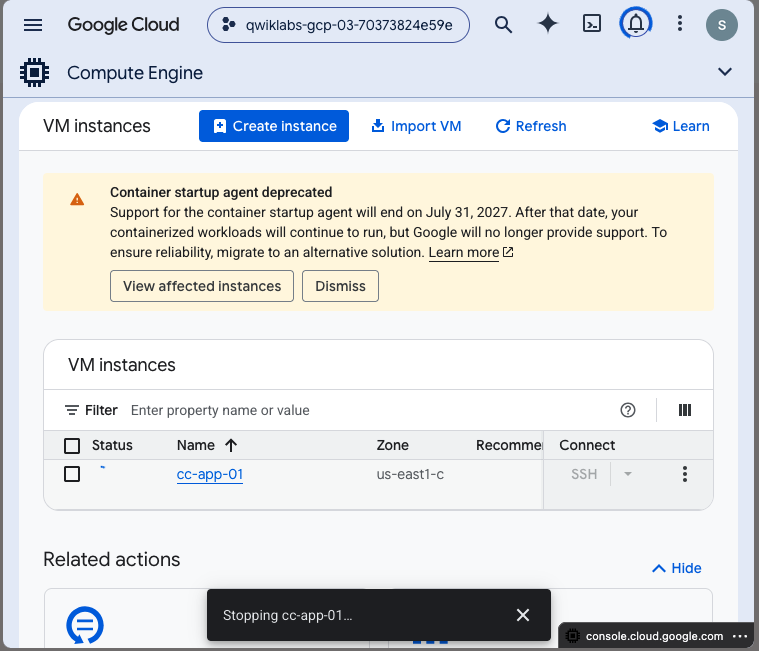This screenshot has width=759, height=651.
Task: Hide the Related actions section
Action: pyautogui.click(x=677, y=568)
